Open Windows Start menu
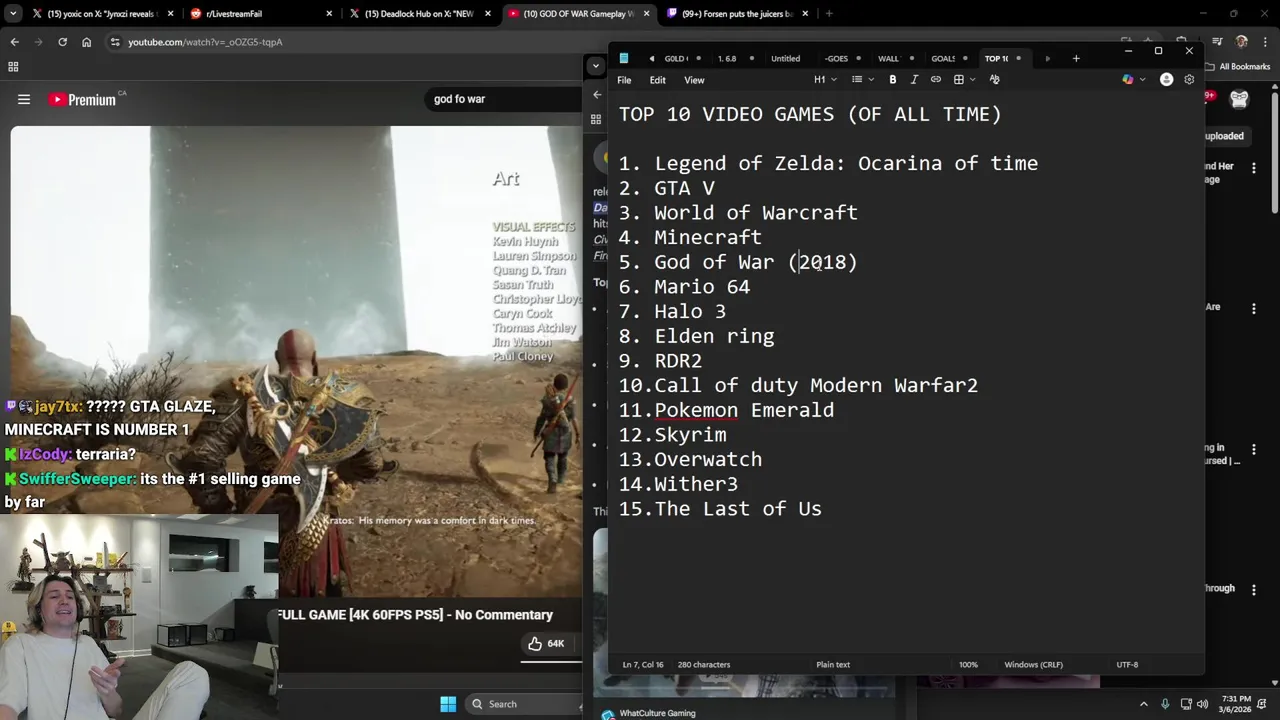 coord(448,704)
